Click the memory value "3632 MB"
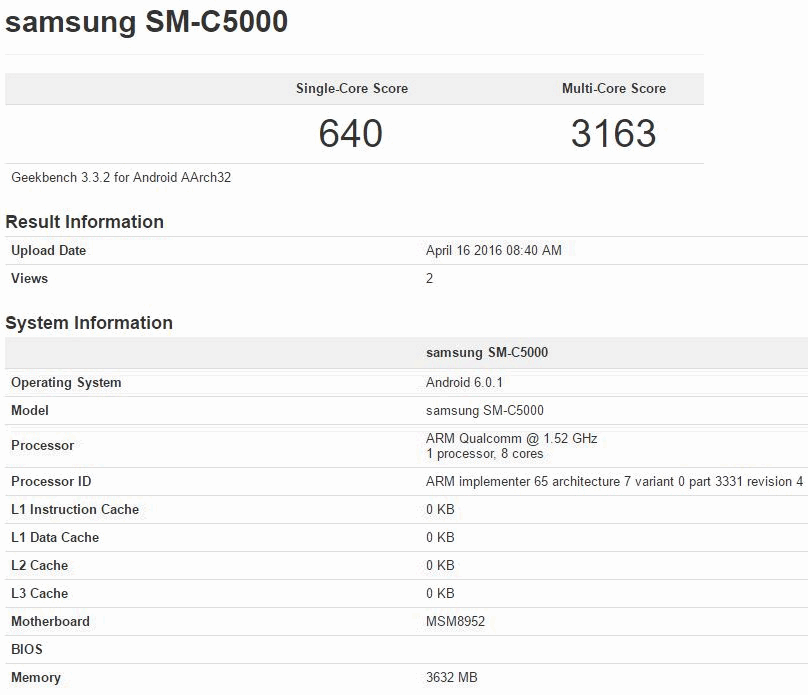 (x=452, y=677)
